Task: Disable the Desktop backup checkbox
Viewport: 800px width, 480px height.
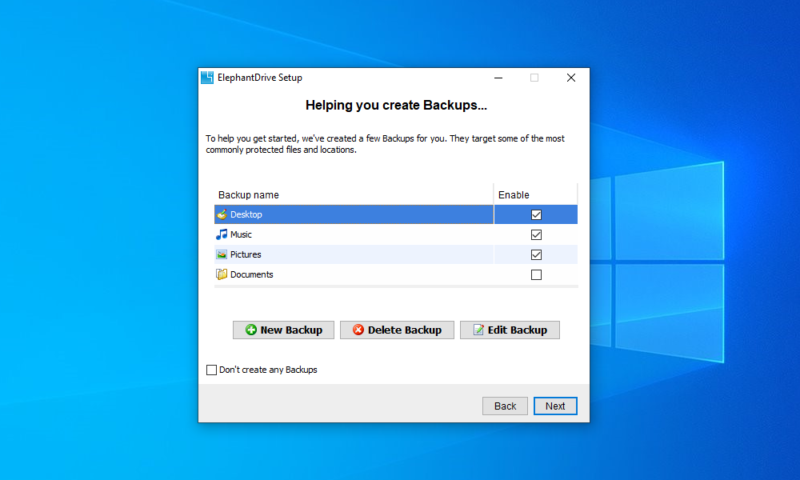Action: 536,214
